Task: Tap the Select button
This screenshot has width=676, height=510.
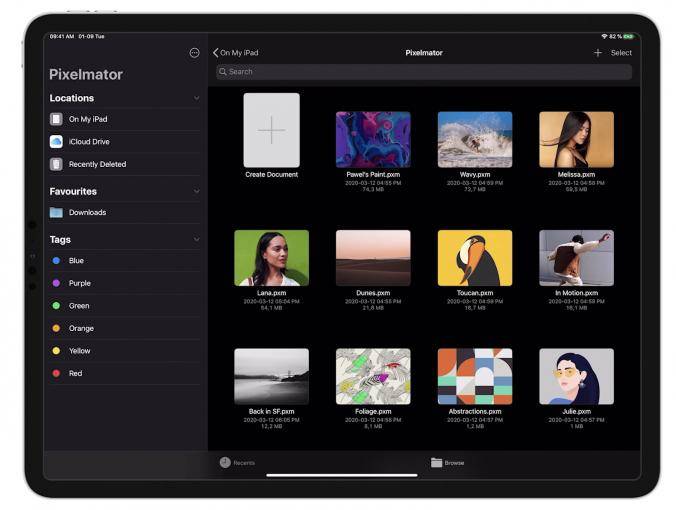Action: point(621,53)
